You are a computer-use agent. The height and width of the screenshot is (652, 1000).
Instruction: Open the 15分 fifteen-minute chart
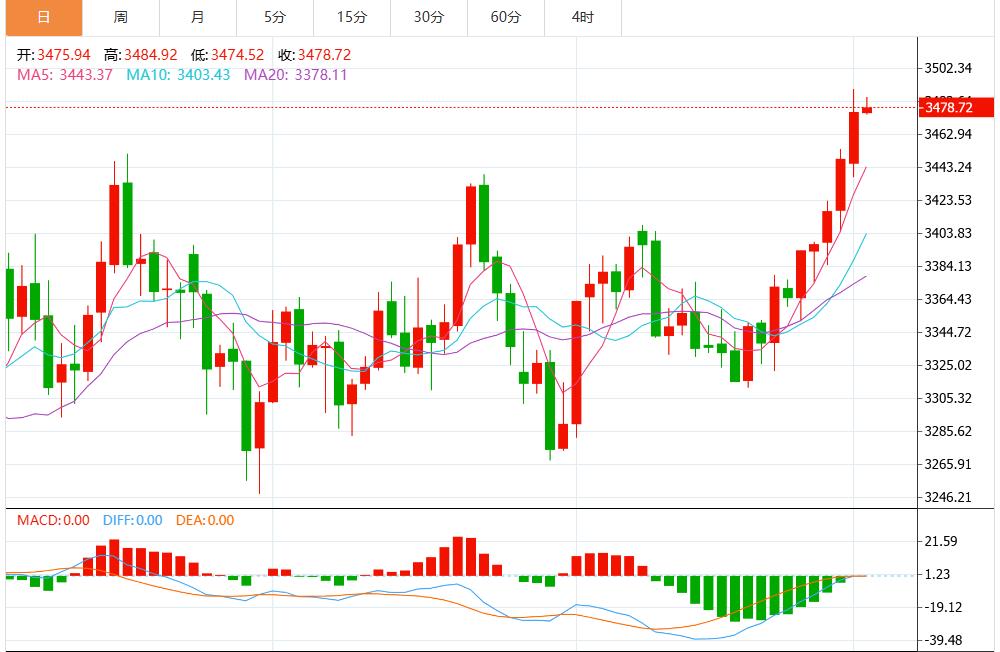coord(352,18)
